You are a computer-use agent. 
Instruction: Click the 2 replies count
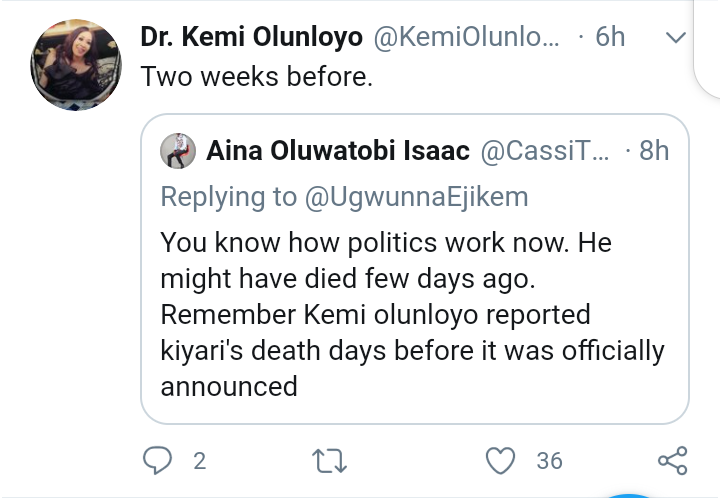(x=199, y=461)
